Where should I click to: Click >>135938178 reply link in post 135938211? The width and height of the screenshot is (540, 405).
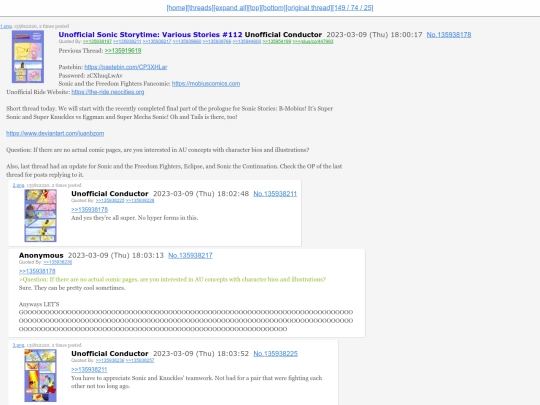[x=90, y=209]
